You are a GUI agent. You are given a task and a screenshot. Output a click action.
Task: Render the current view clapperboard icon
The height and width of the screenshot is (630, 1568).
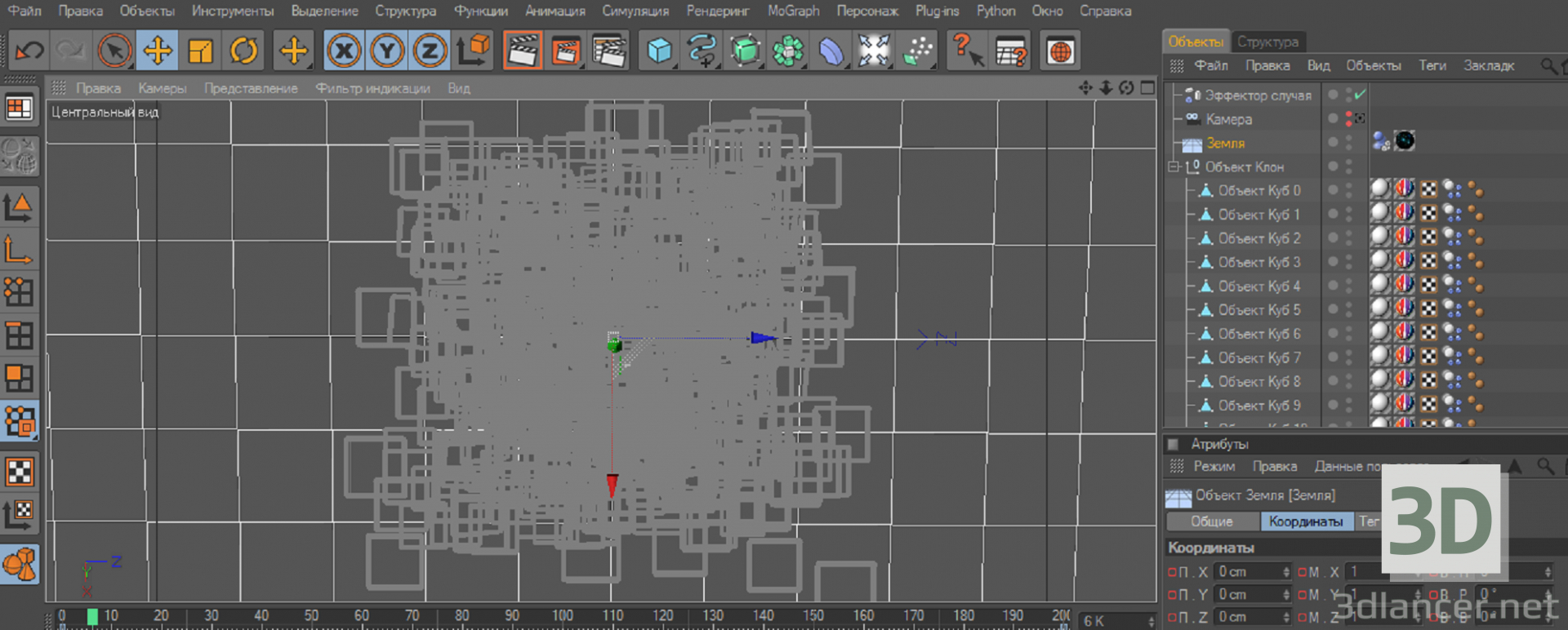click(523, 51)
